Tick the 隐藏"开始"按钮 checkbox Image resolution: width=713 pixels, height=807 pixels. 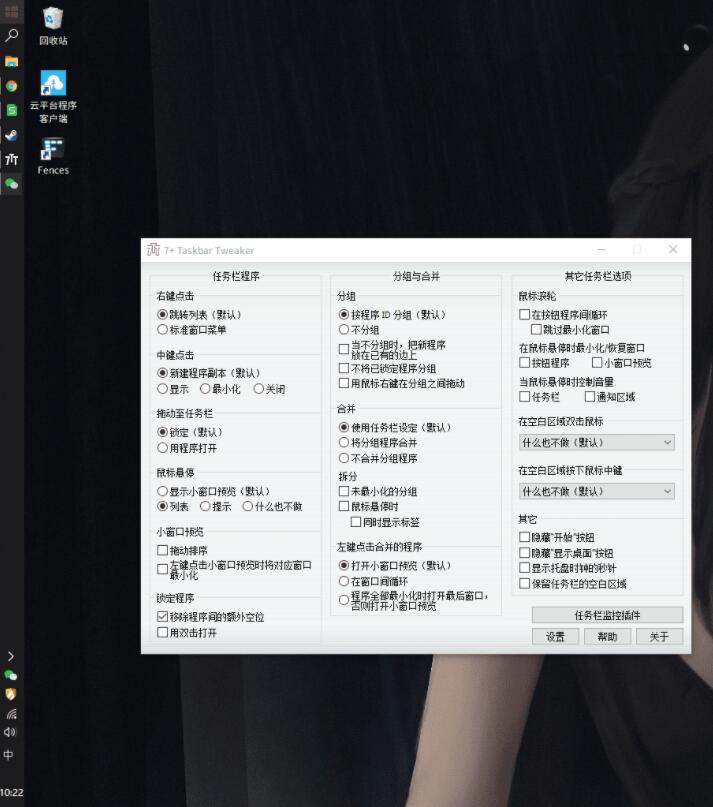tap(525, 537)
